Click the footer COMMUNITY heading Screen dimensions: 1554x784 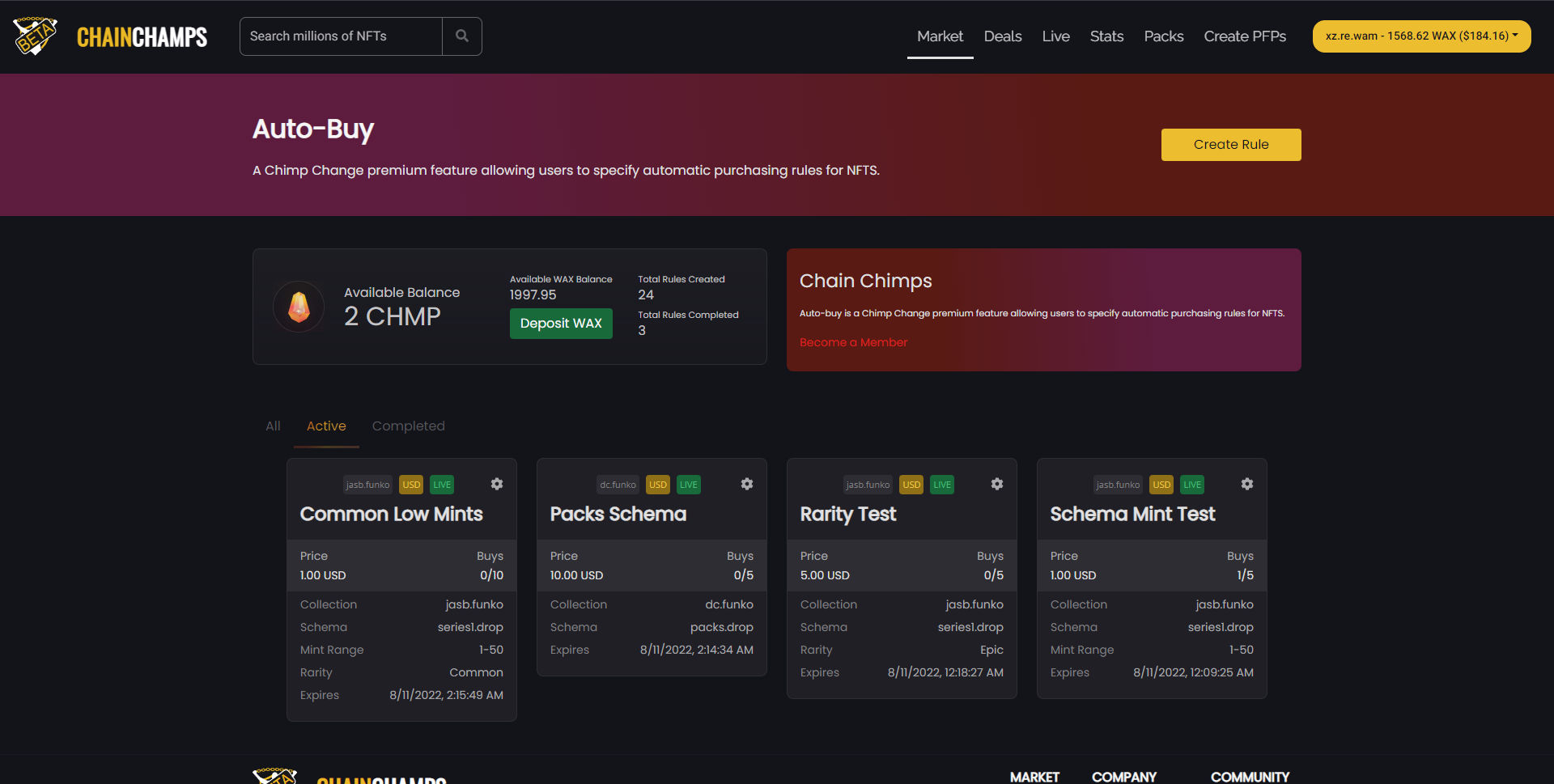point(1250,777)
